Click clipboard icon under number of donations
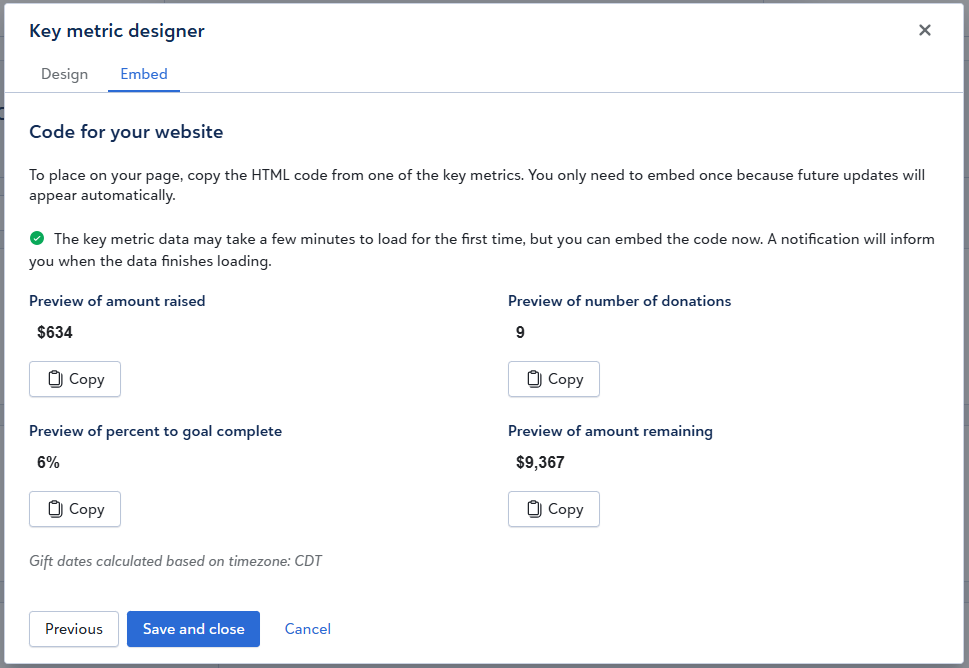Viewport: 969px width, 668px height. pyautogui.click(x=535, y=379)
